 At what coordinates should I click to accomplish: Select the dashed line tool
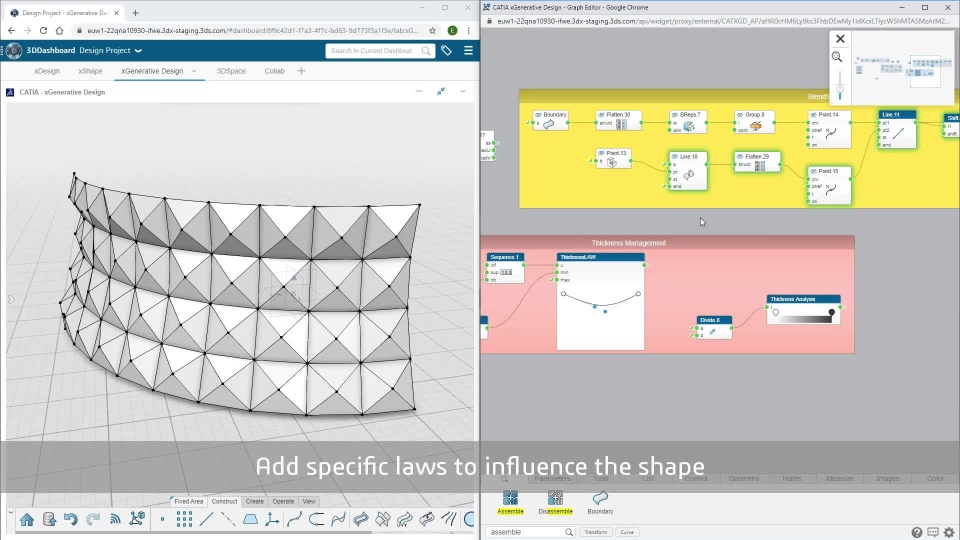[x=228, y=520]
